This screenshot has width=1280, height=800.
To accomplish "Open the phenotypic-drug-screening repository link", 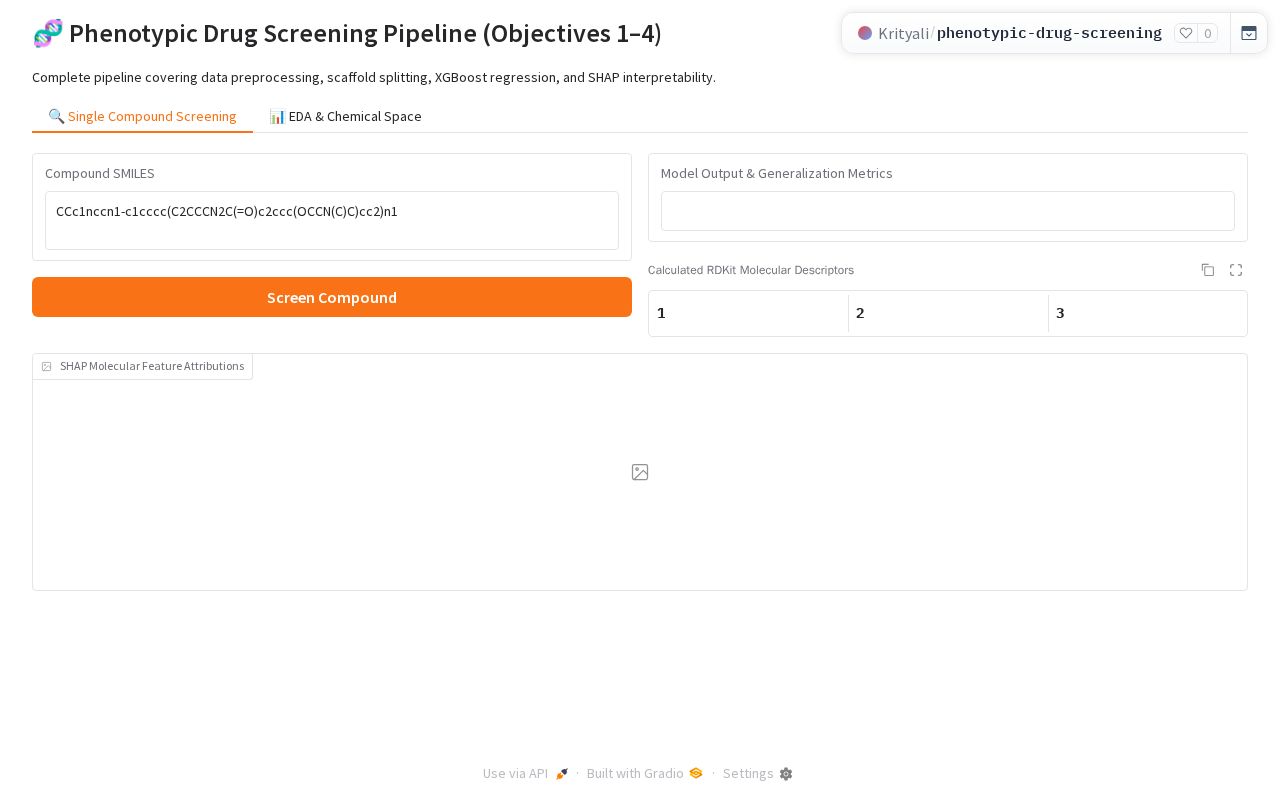I will 1049,33.
